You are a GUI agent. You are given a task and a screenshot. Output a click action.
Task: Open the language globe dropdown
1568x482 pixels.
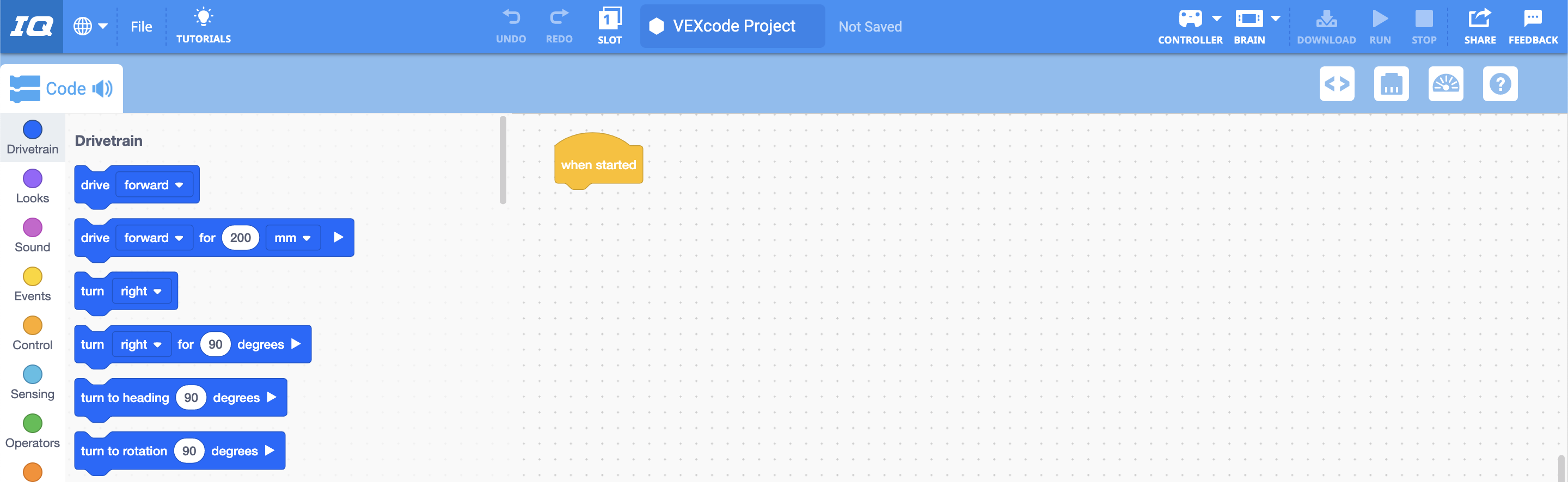[x=90, y=26]
